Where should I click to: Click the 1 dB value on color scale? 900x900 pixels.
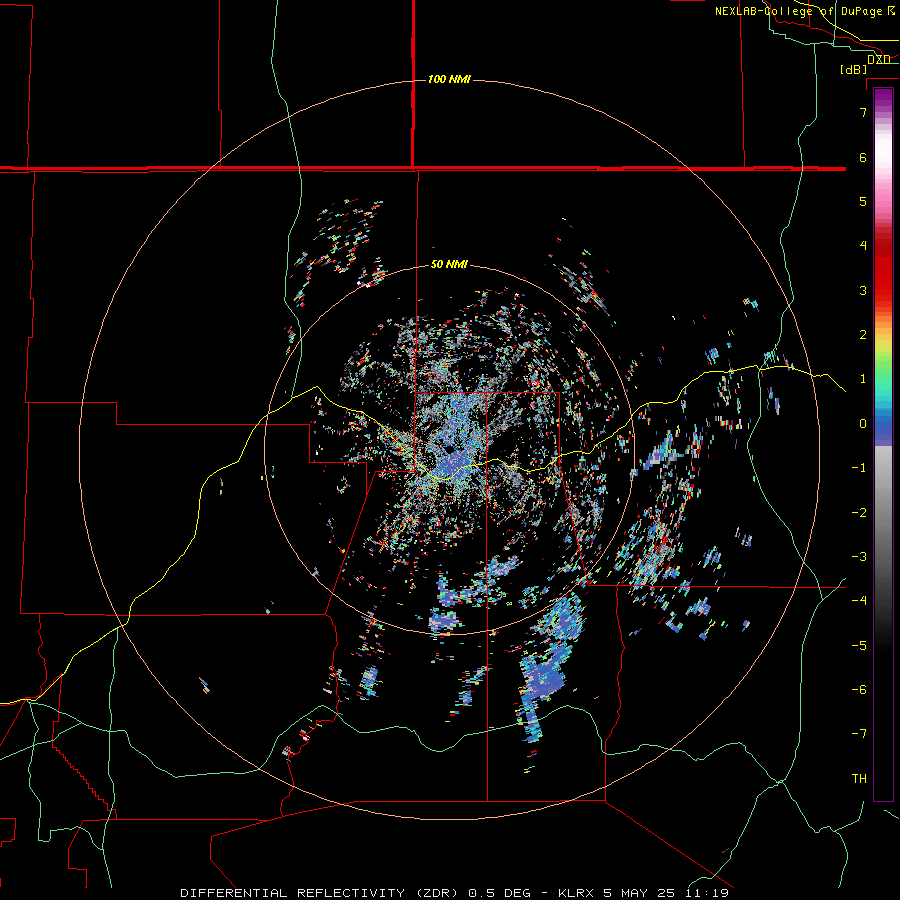pyautogui.click(x=863, y=379)
